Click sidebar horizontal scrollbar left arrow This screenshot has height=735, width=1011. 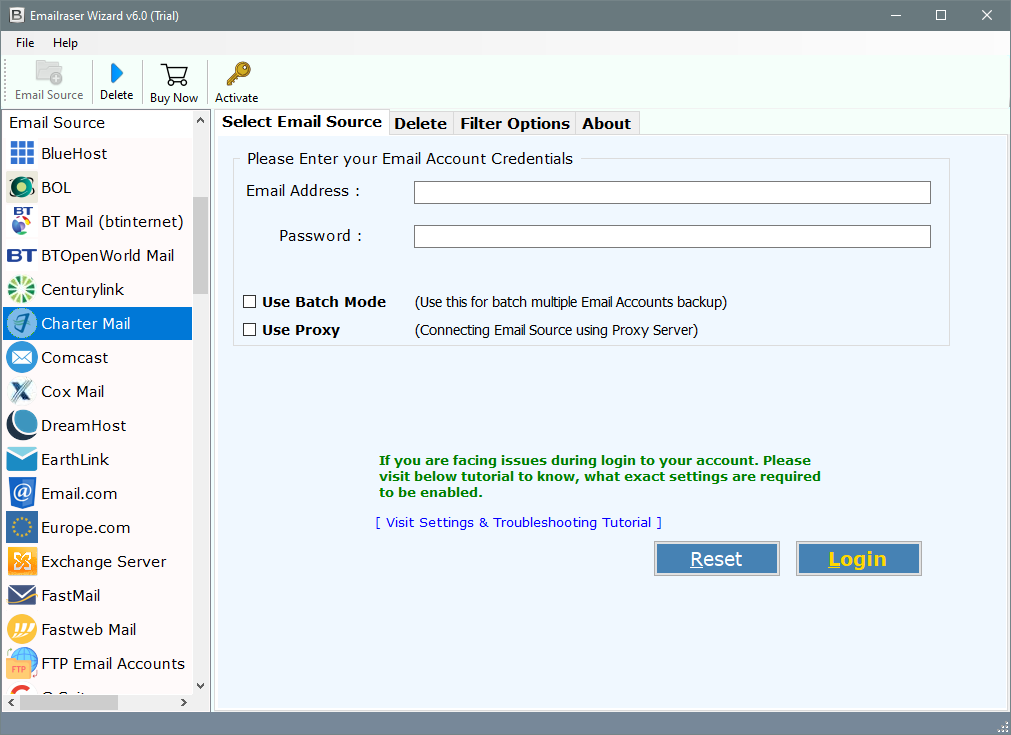pos(11,702)
